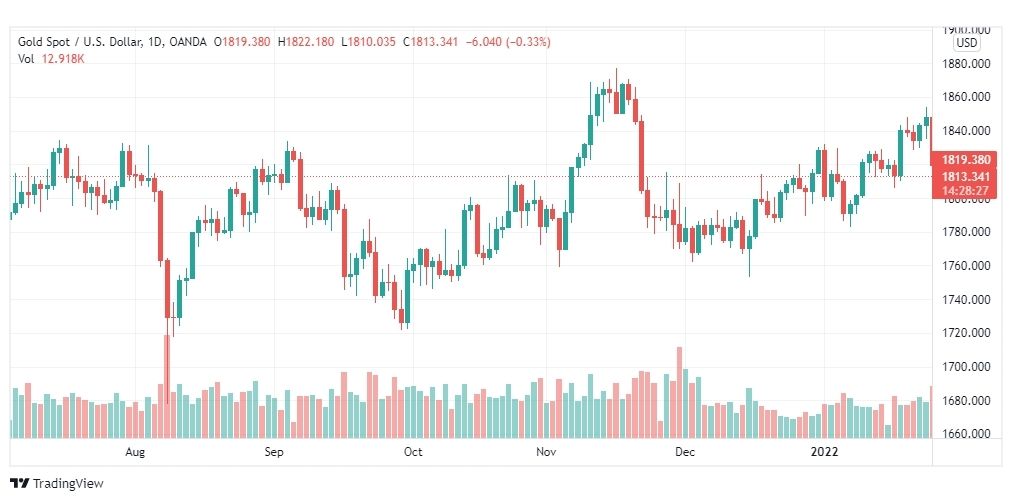Click the TradingView logo icon

coord(19,483)
